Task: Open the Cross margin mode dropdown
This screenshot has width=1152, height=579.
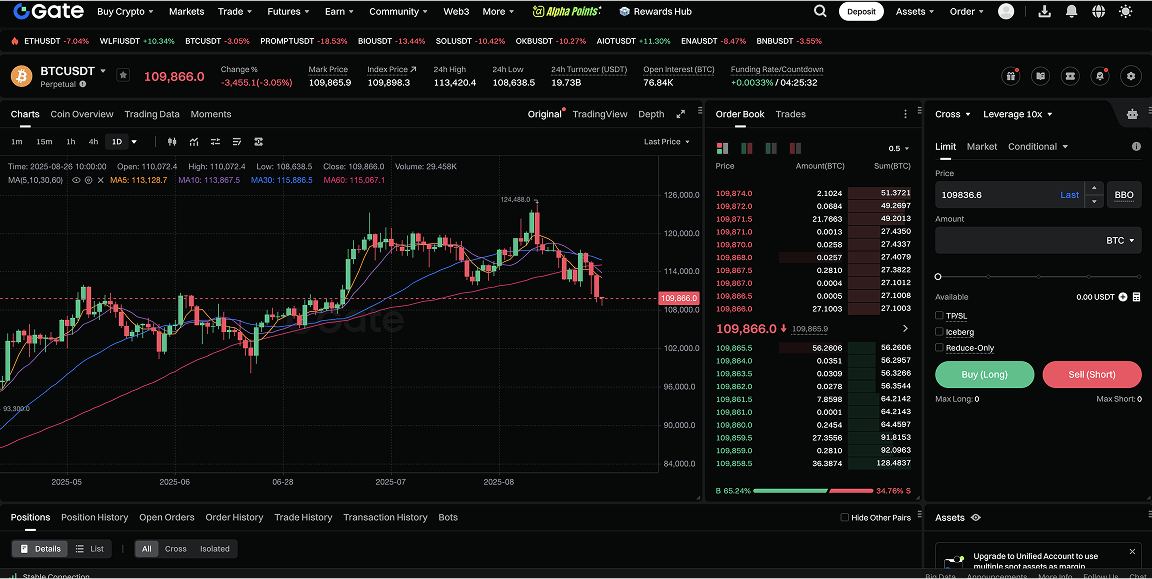Action: pos(952,114)
